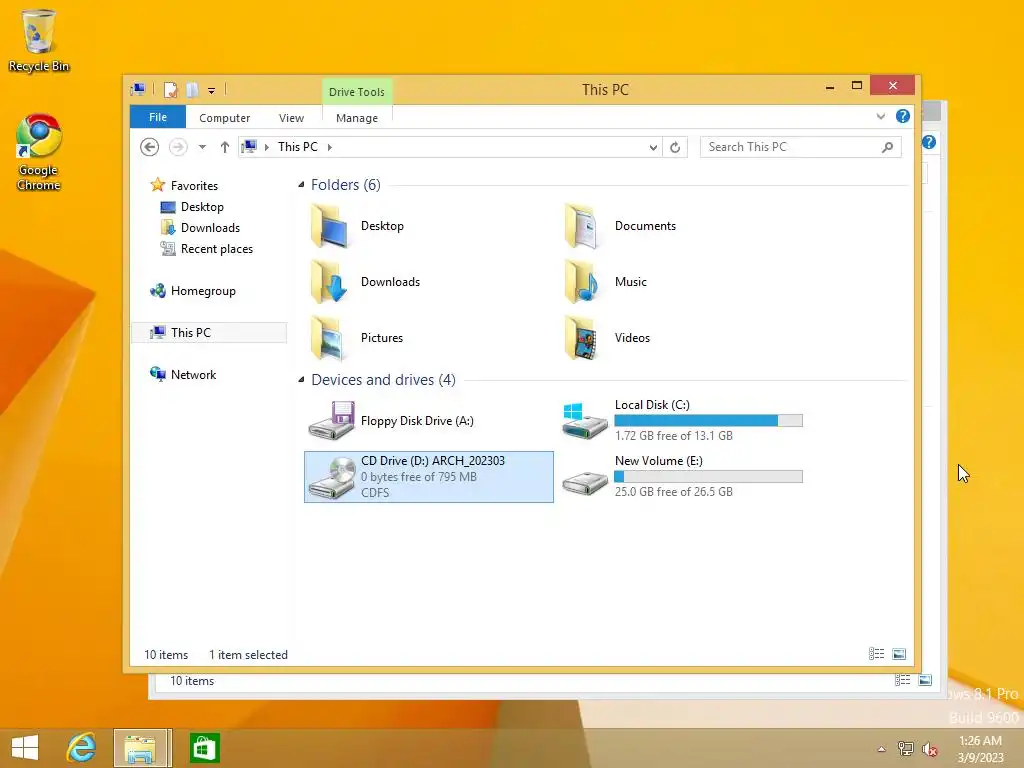Expand the chevron after This PC breadcrumb
This screenshot has height=768, width=1024.
pyautogui.click(x=330, y=147)
